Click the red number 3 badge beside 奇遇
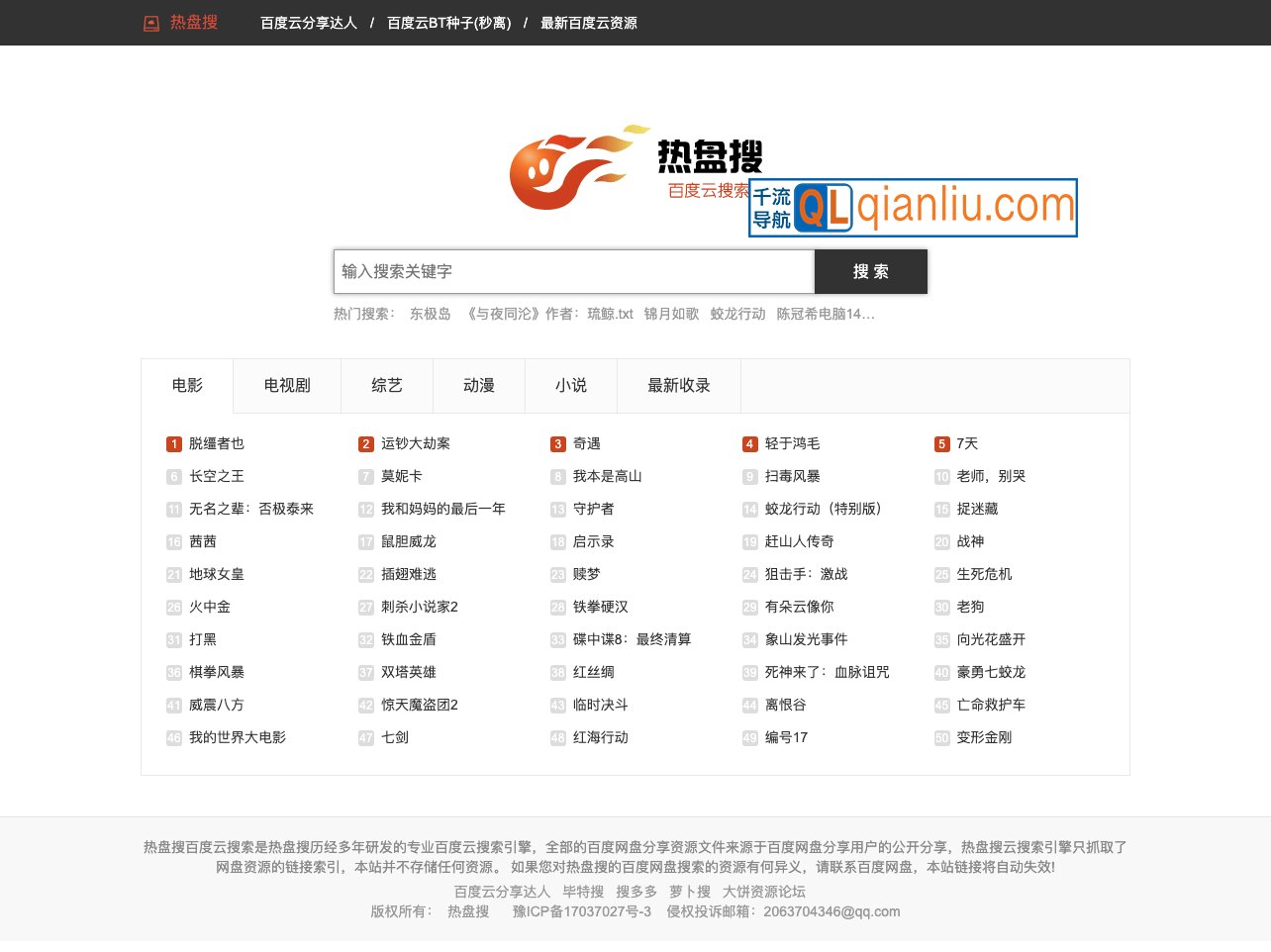Screen dimensions: 1271x952 [x=557, y=443]
